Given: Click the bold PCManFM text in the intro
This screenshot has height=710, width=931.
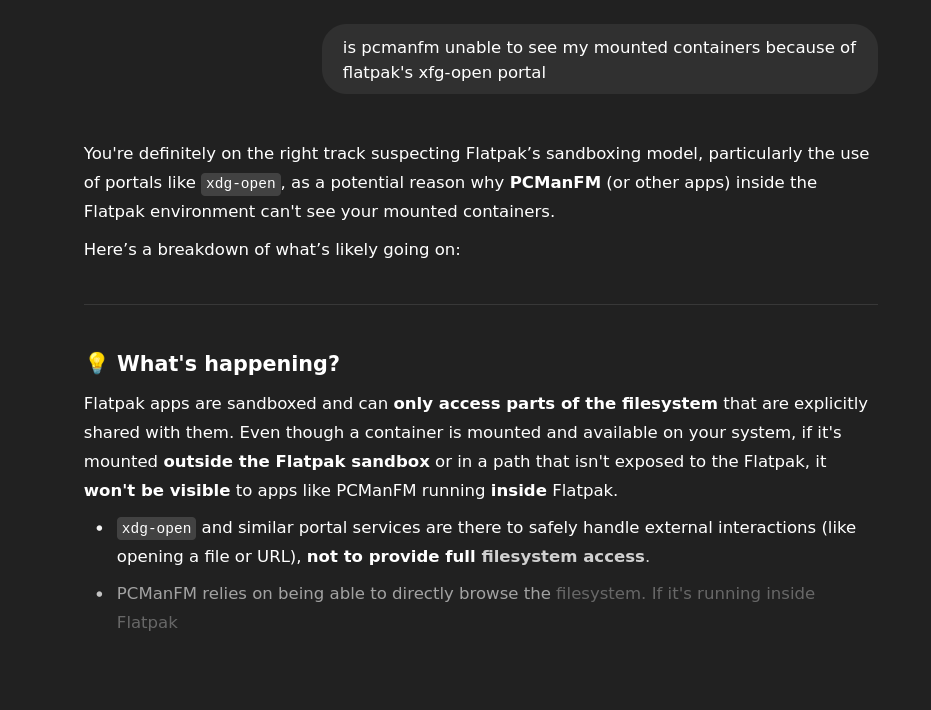Looking at the screenshot, I should tap(555, 183).
